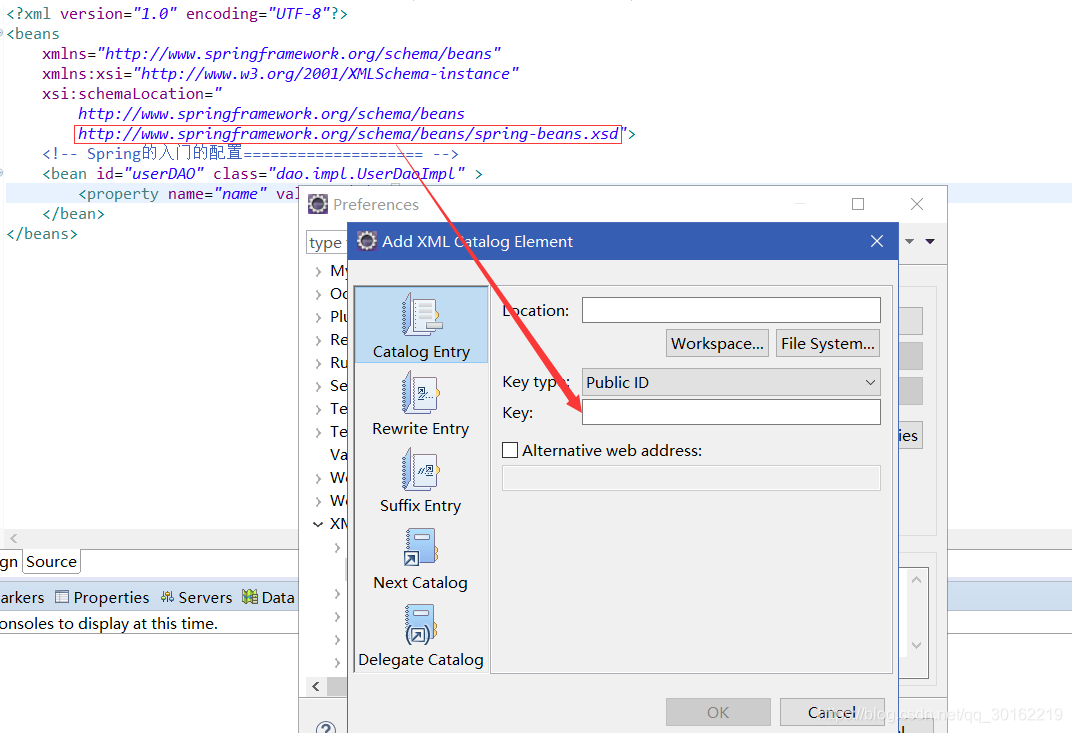Select the Catalog Entry icon
This screenshot has width=1072, height=733.
pyautogui.click(x=421, y=315)
